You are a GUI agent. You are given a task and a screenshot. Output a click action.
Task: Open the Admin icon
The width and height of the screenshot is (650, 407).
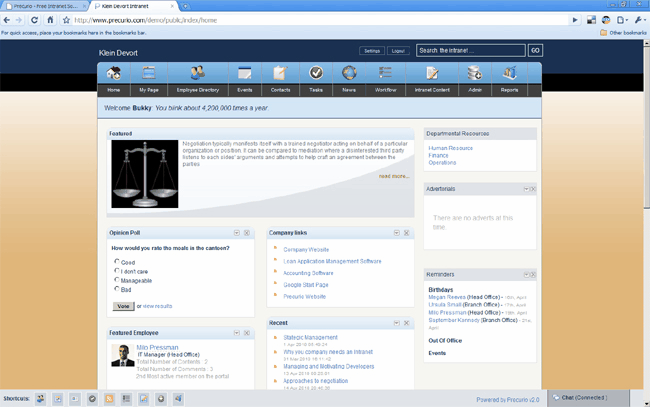click(475, 73)
